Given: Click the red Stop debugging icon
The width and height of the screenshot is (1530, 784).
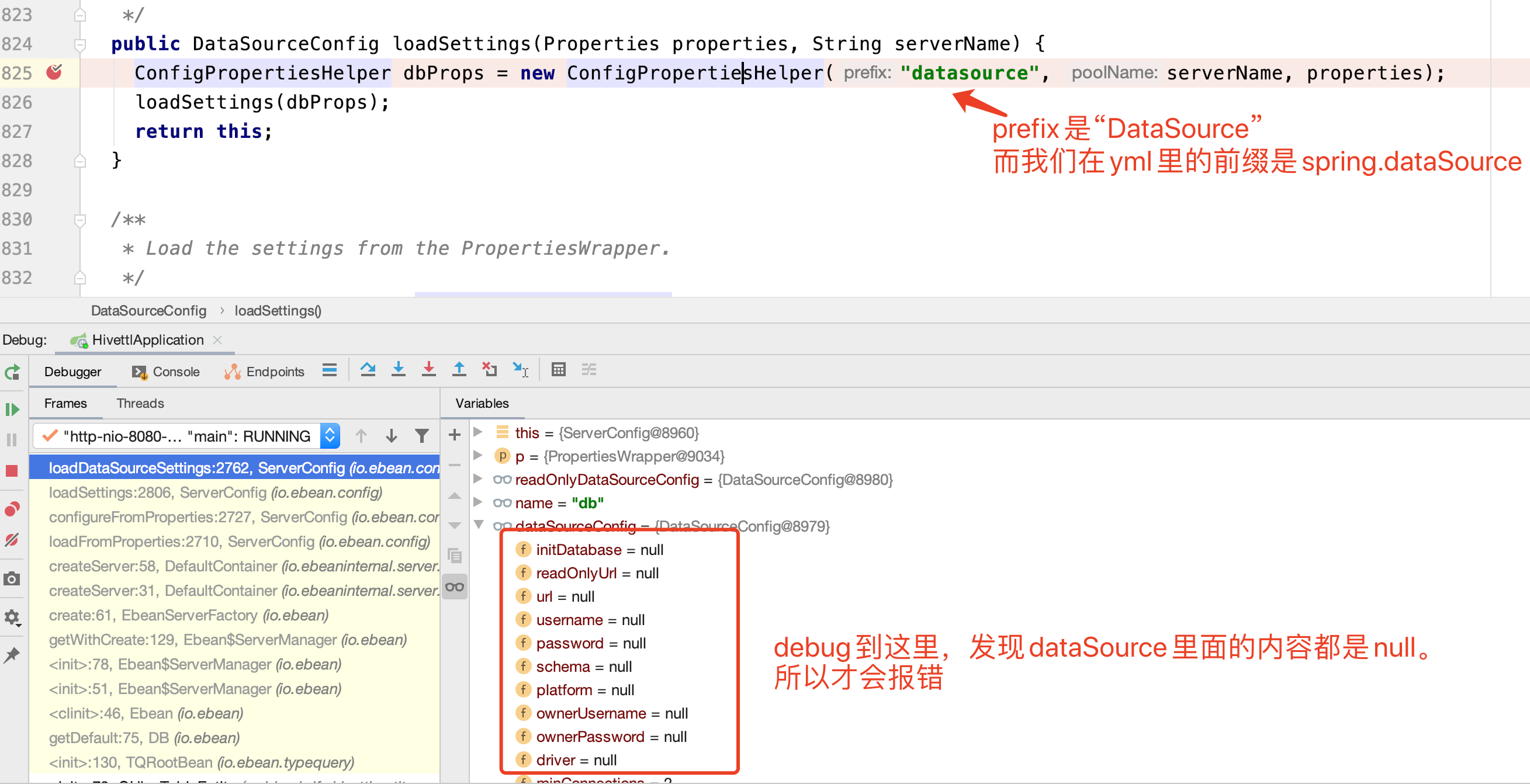Looking at the screenshot, I should point(12,471).
